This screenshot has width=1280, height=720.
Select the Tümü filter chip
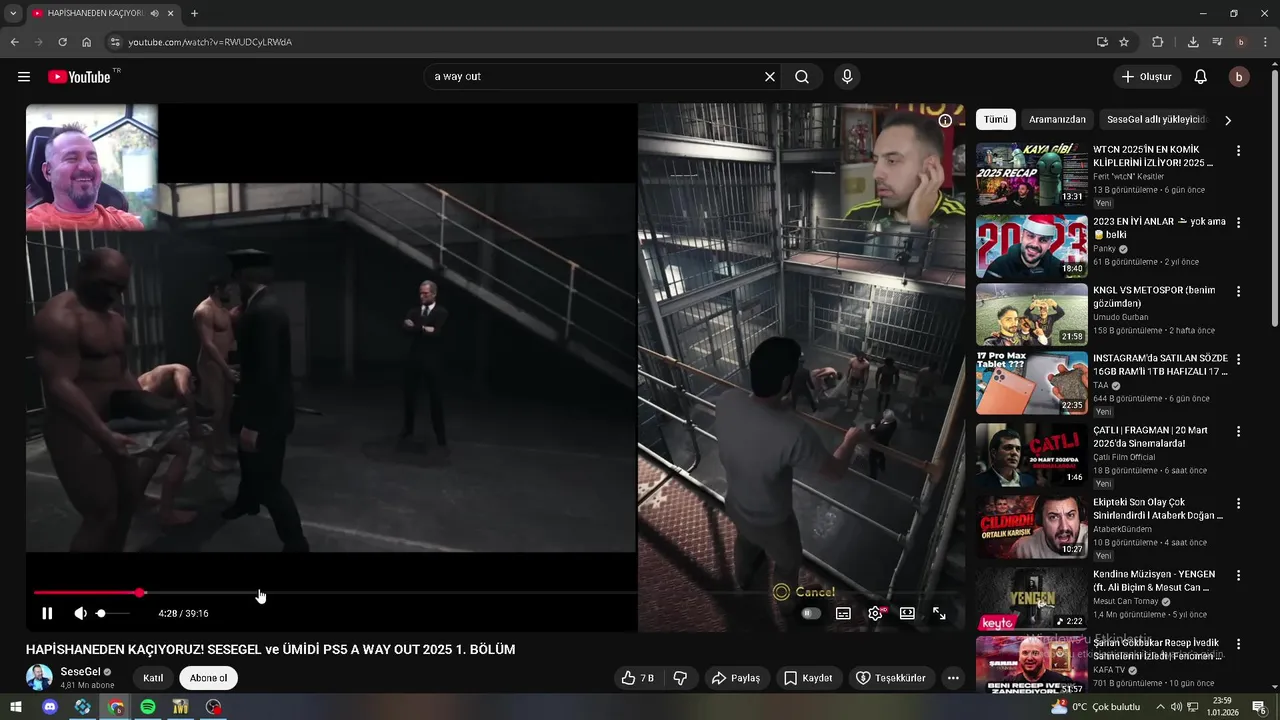coord(996,119)
